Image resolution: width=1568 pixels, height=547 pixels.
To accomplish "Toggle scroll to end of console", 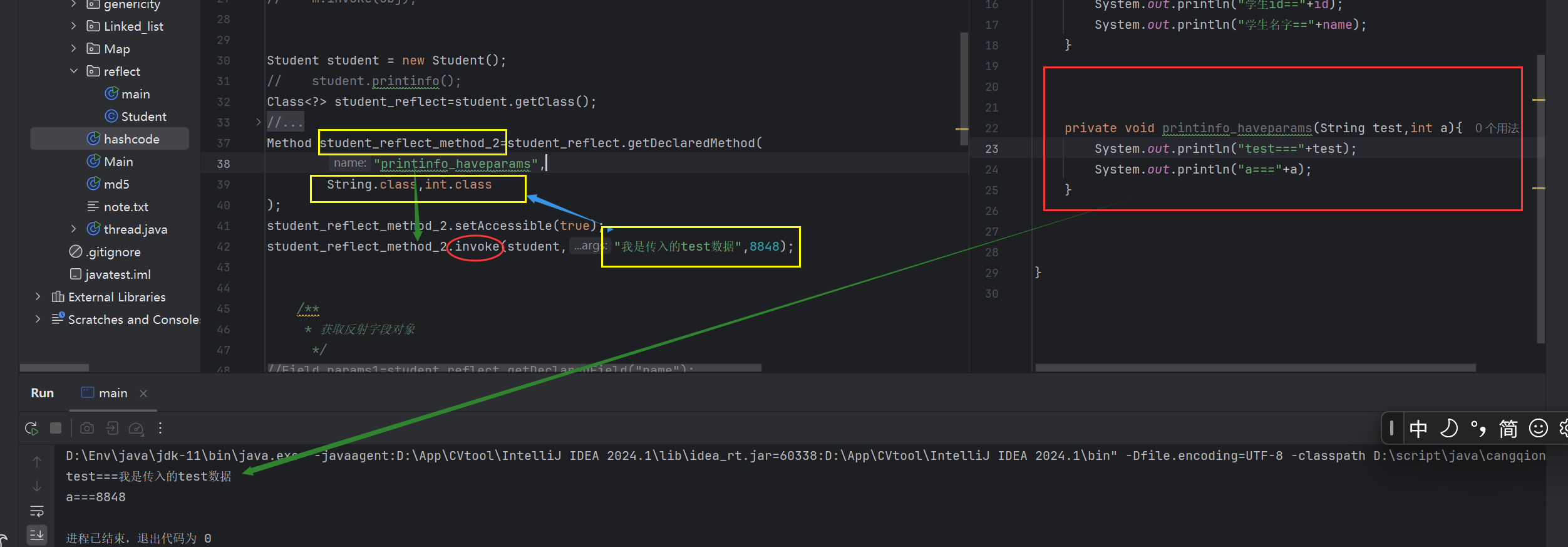I will (x=37, y=535).
